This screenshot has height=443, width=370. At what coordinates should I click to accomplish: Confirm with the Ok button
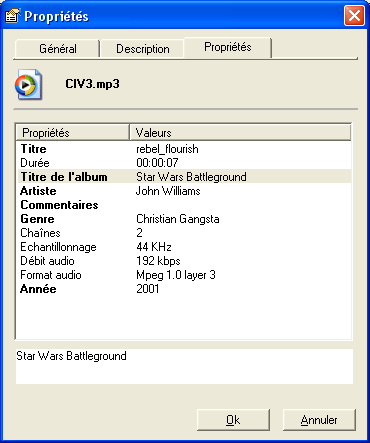click(233, 420)
